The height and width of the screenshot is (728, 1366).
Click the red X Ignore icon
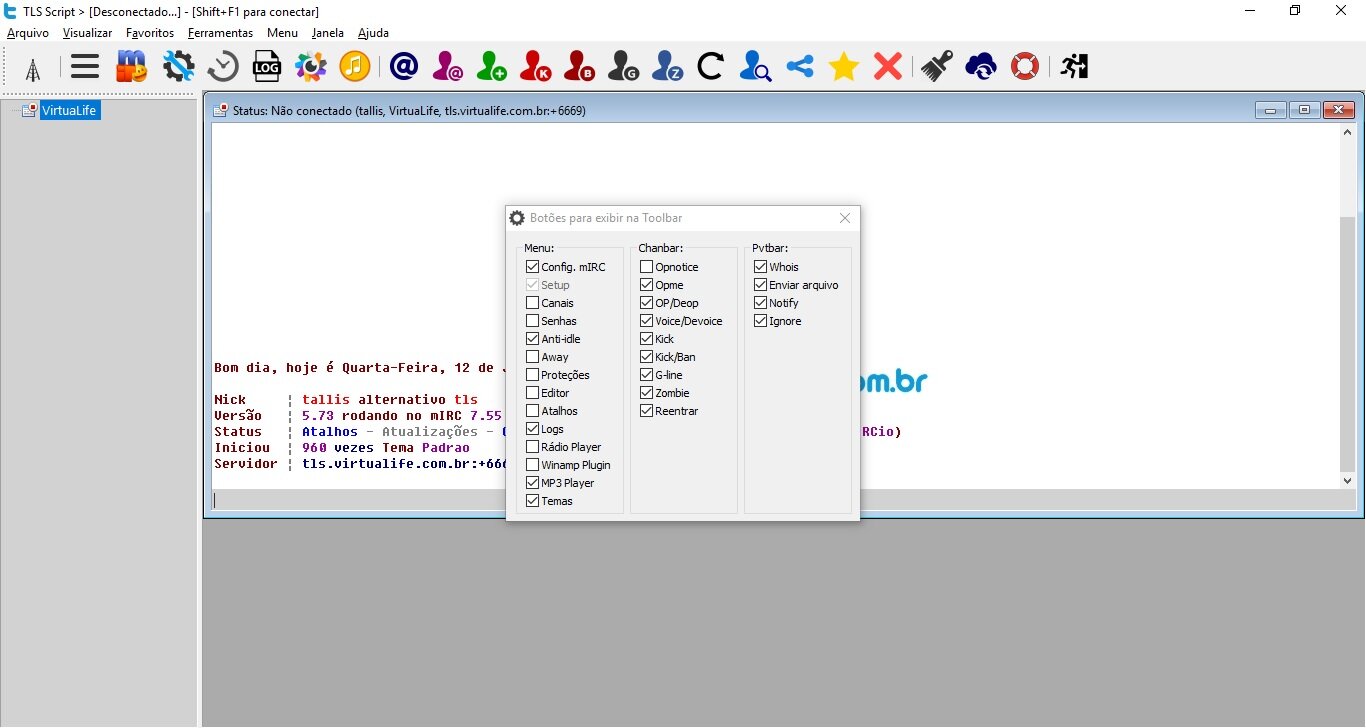click(887, 67)
